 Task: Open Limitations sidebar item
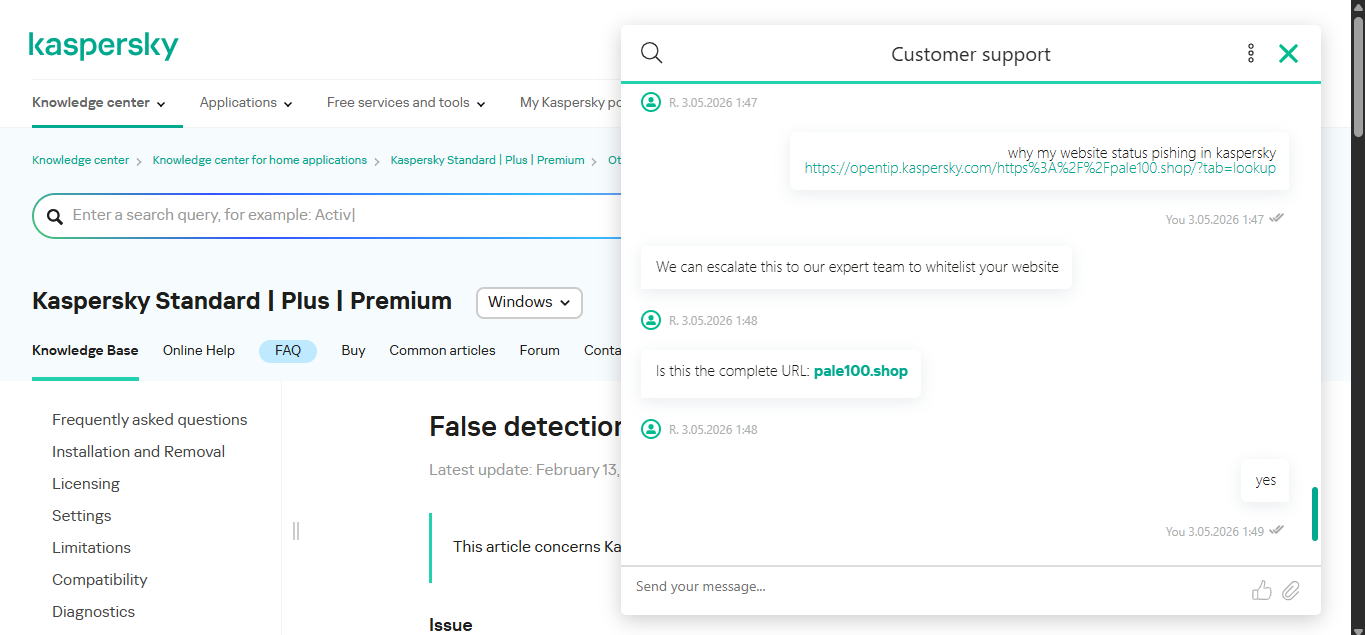tap(92, 548)
